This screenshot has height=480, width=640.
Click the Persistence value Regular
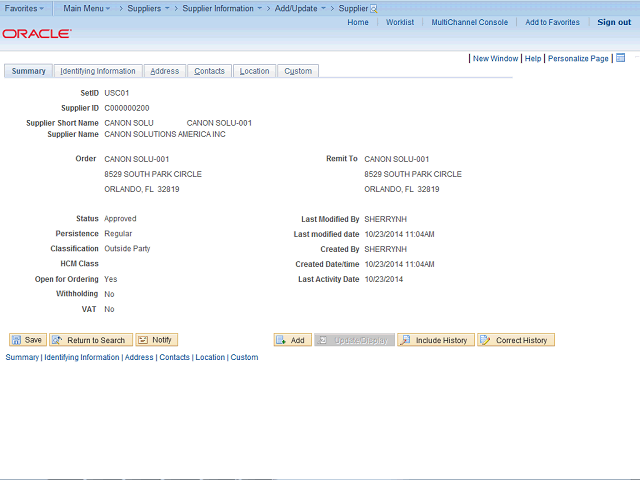(118, 234)
